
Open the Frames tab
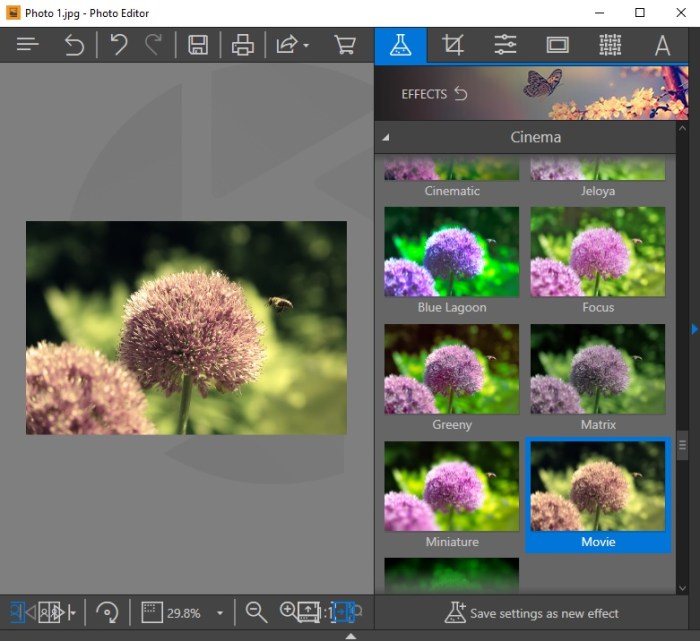coord(557,45)
